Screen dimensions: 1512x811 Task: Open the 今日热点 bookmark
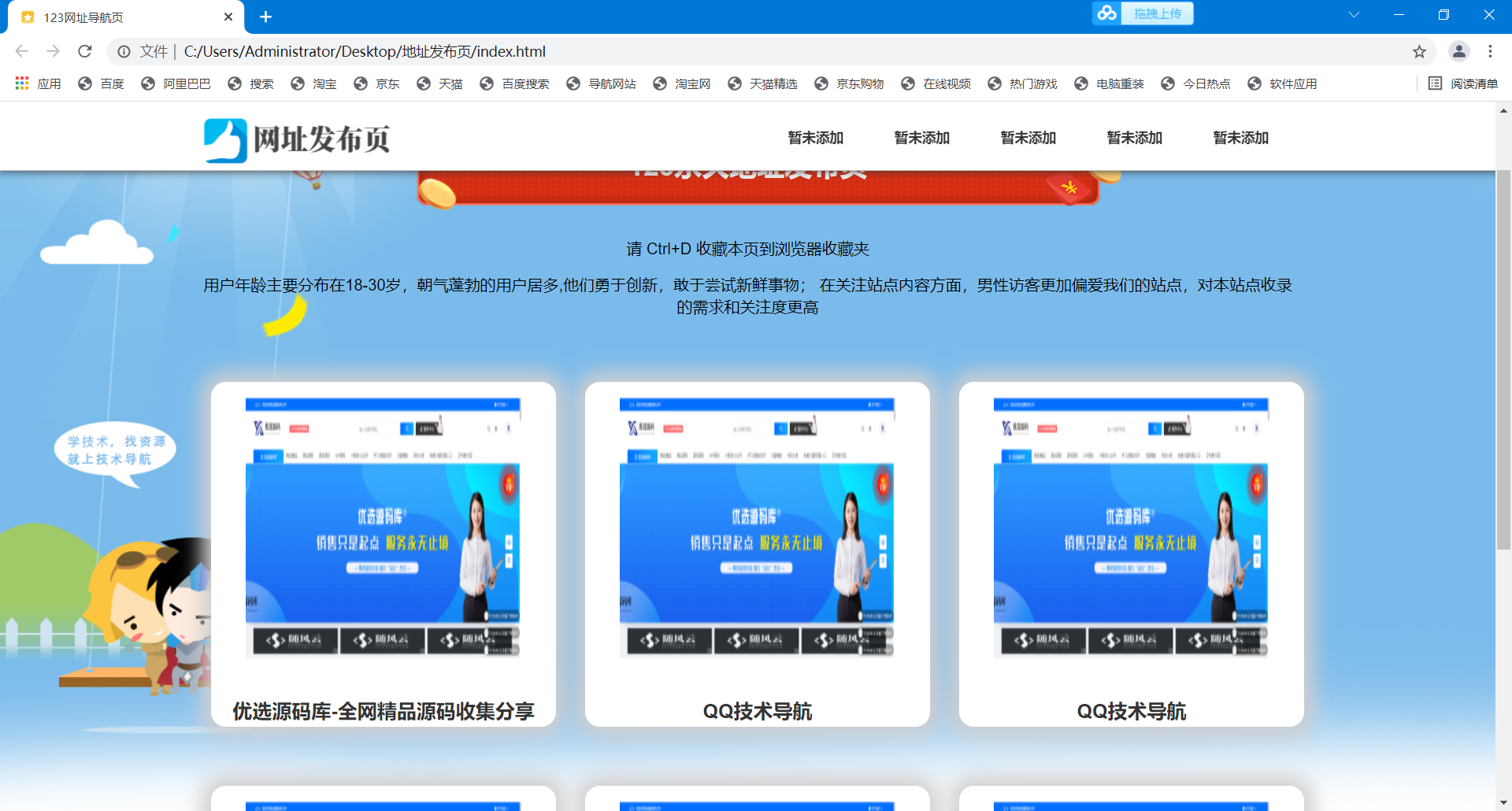tap(1195, 83)
